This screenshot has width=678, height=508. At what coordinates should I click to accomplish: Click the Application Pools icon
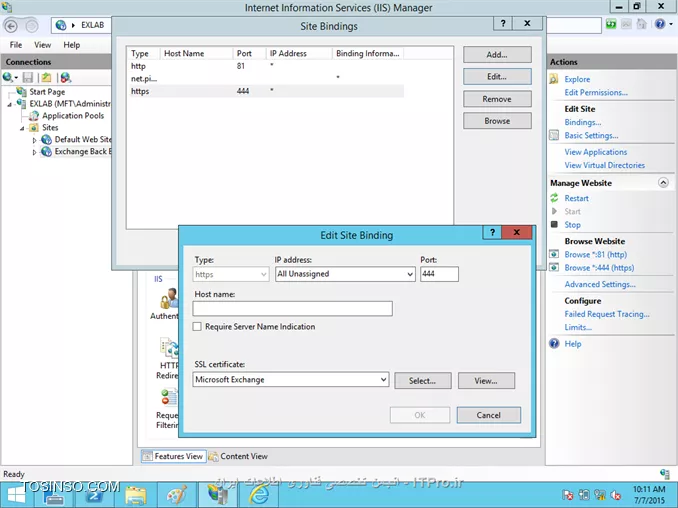(x=34, y=115)
